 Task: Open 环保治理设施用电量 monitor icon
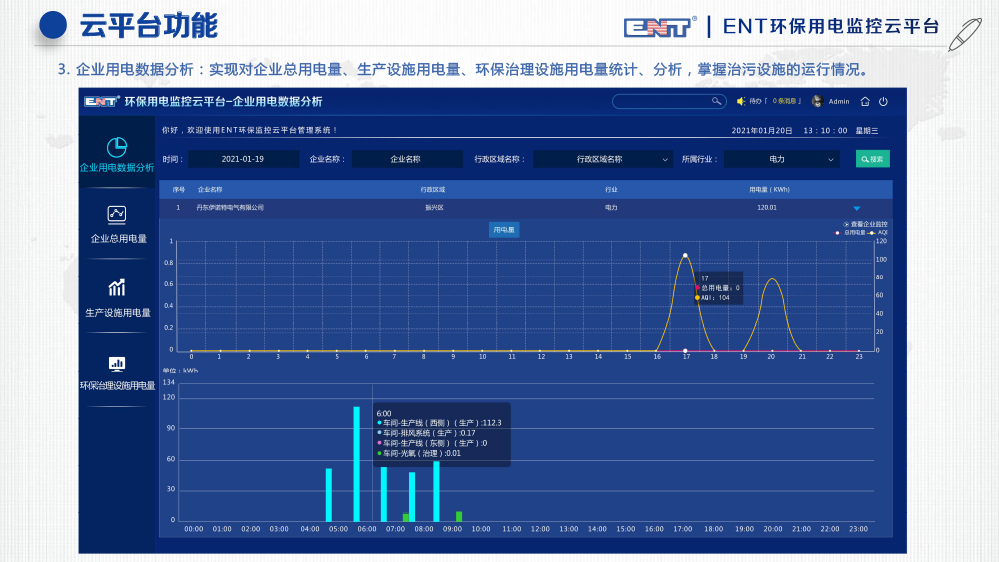click(x=117, y=364)
